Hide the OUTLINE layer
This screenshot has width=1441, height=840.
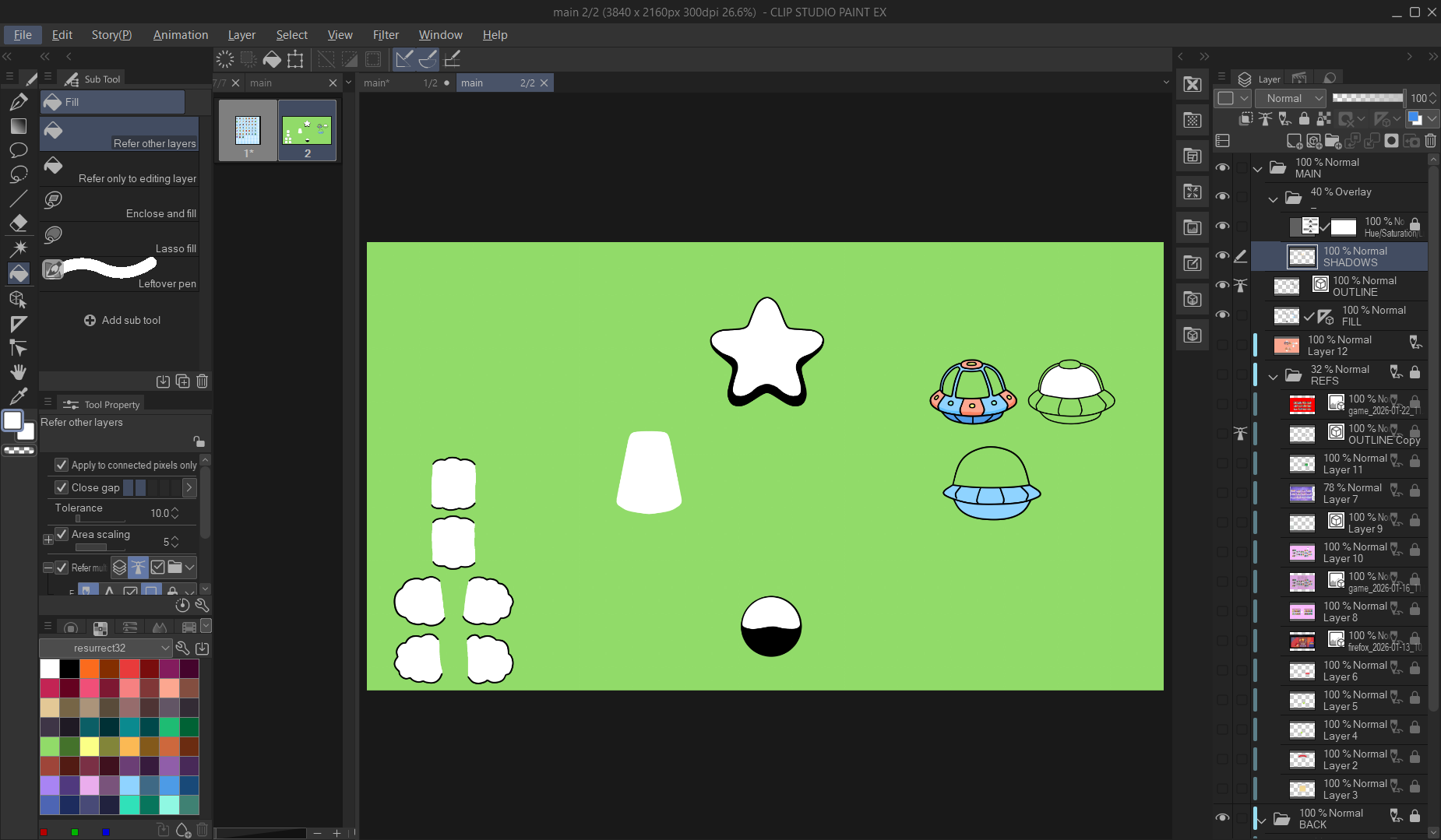click(1222, 286)
